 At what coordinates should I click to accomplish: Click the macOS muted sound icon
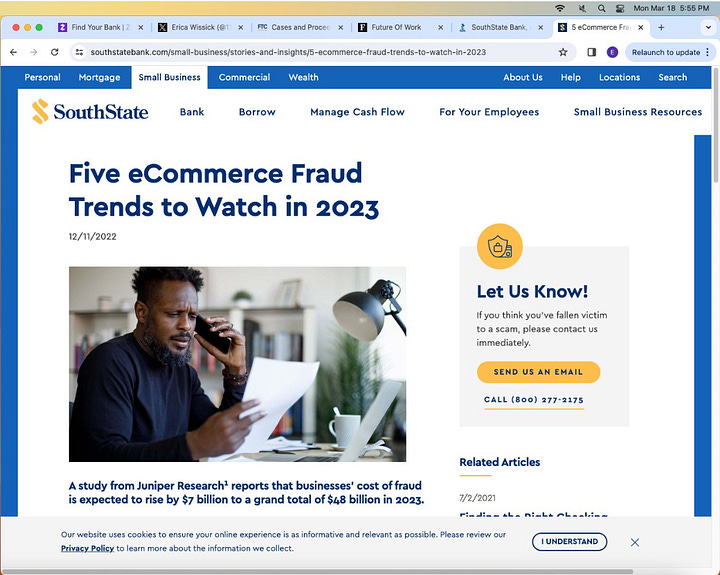click(582, 8)
